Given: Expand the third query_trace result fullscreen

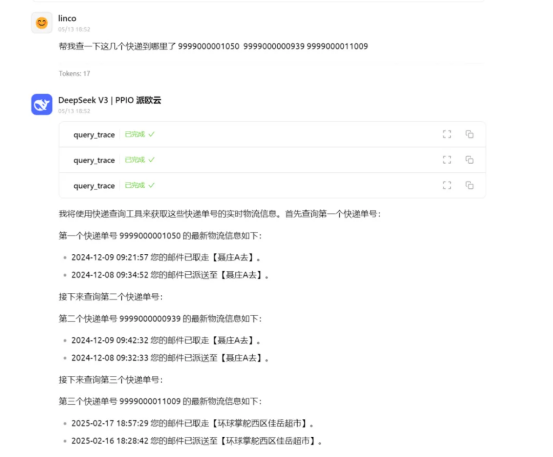Looking at the screenshot, I should 447,185.
